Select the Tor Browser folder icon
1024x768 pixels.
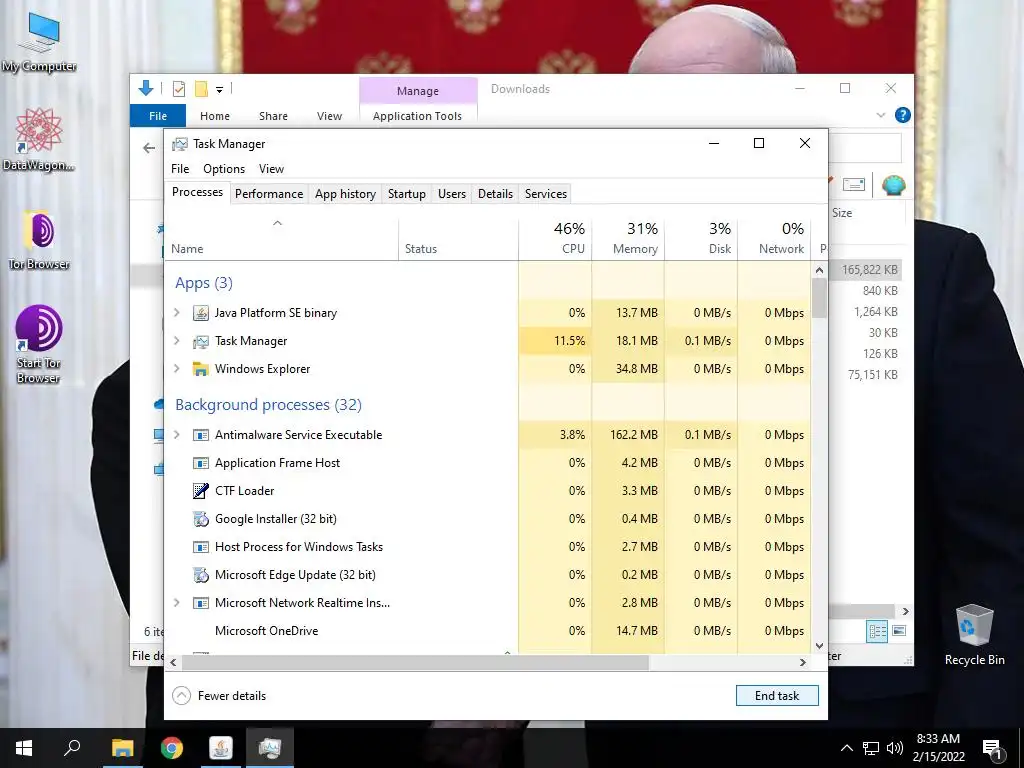(39, 239)
